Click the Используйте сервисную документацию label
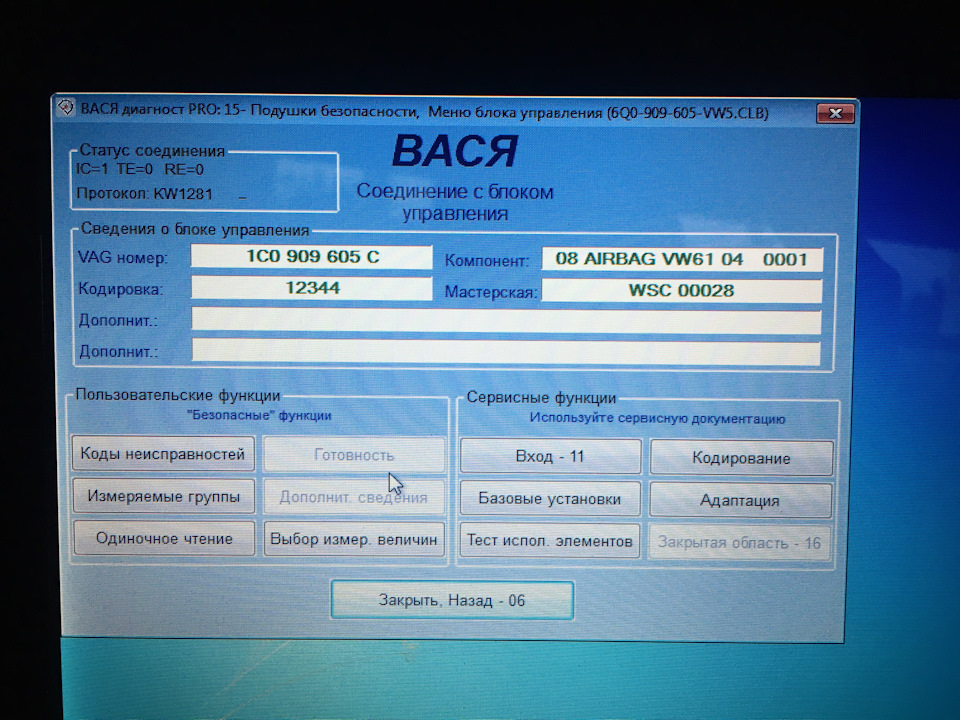 [x=658, y=419]
